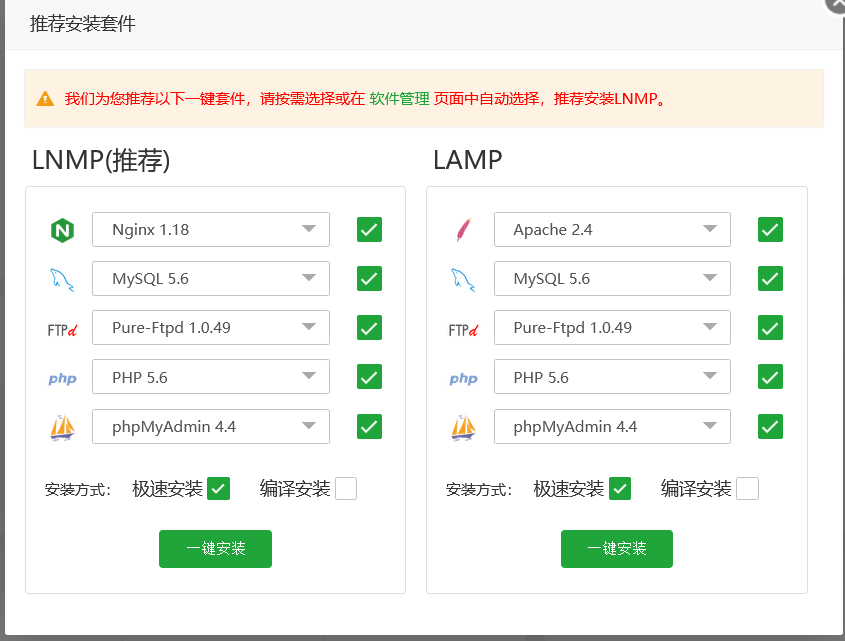
Task: Uncheck LAMP MySQL 5.6 checkbox
Action: coord(770,279)
